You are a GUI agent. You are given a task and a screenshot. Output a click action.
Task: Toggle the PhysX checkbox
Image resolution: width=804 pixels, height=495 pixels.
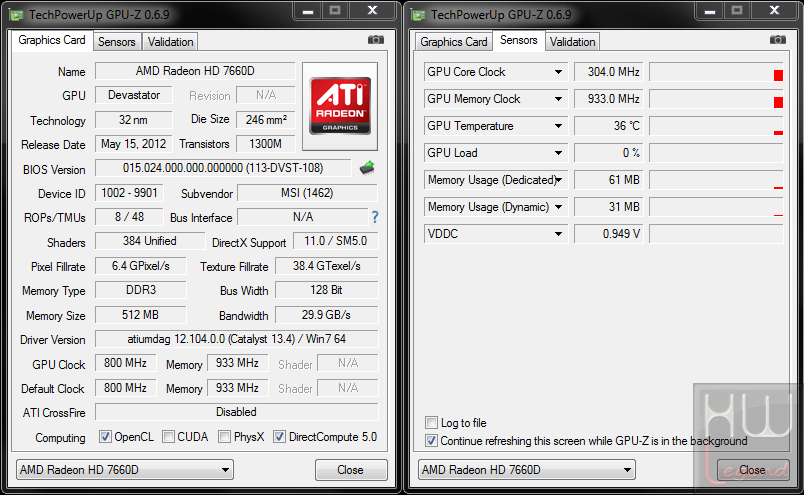pyautogui.click(x=224, y=437)
